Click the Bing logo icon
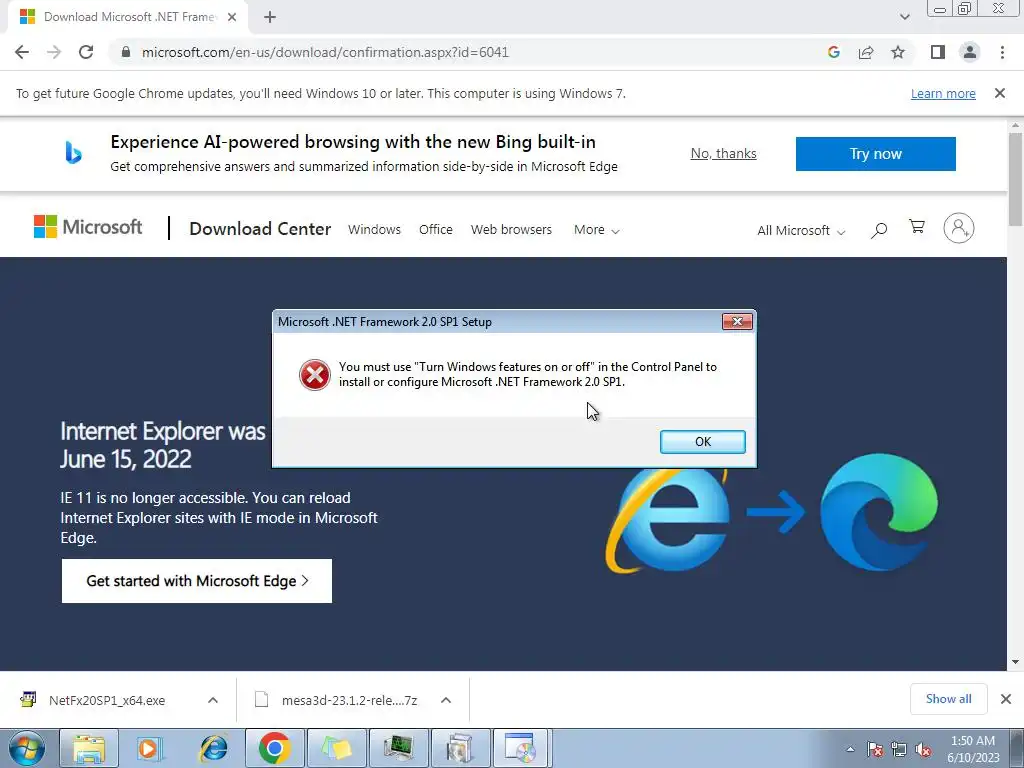The height and width of the screenshot is (768, 1024). (73, 153)
